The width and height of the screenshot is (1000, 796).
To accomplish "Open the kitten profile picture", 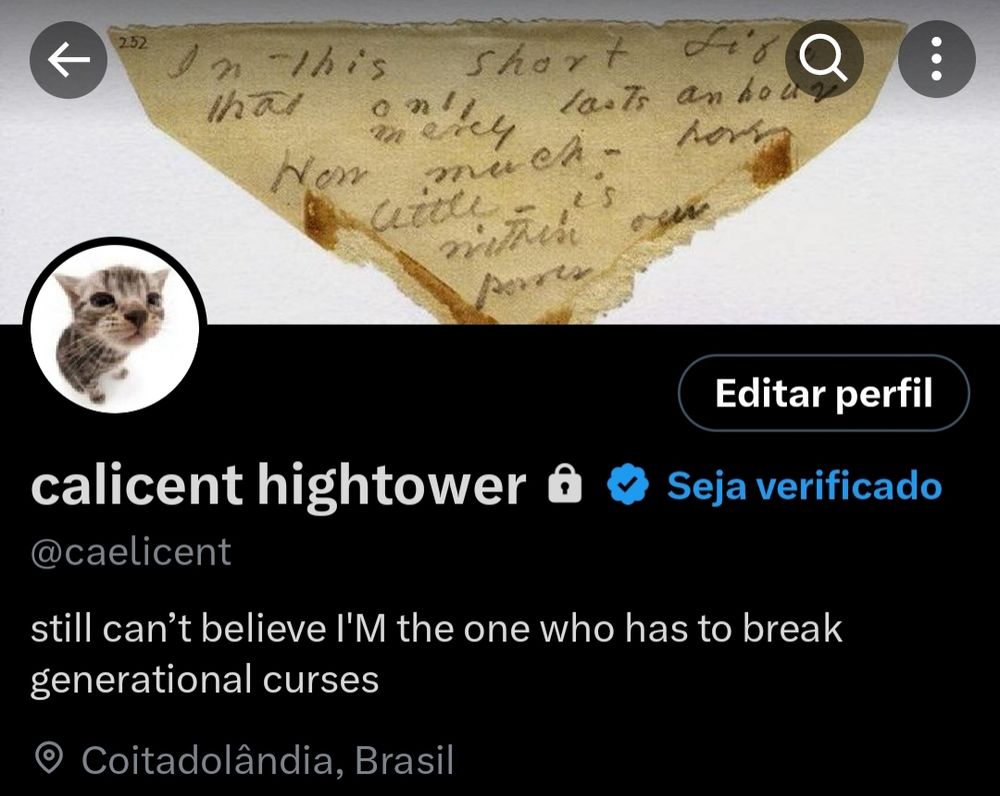I will [x=115, y=328].
